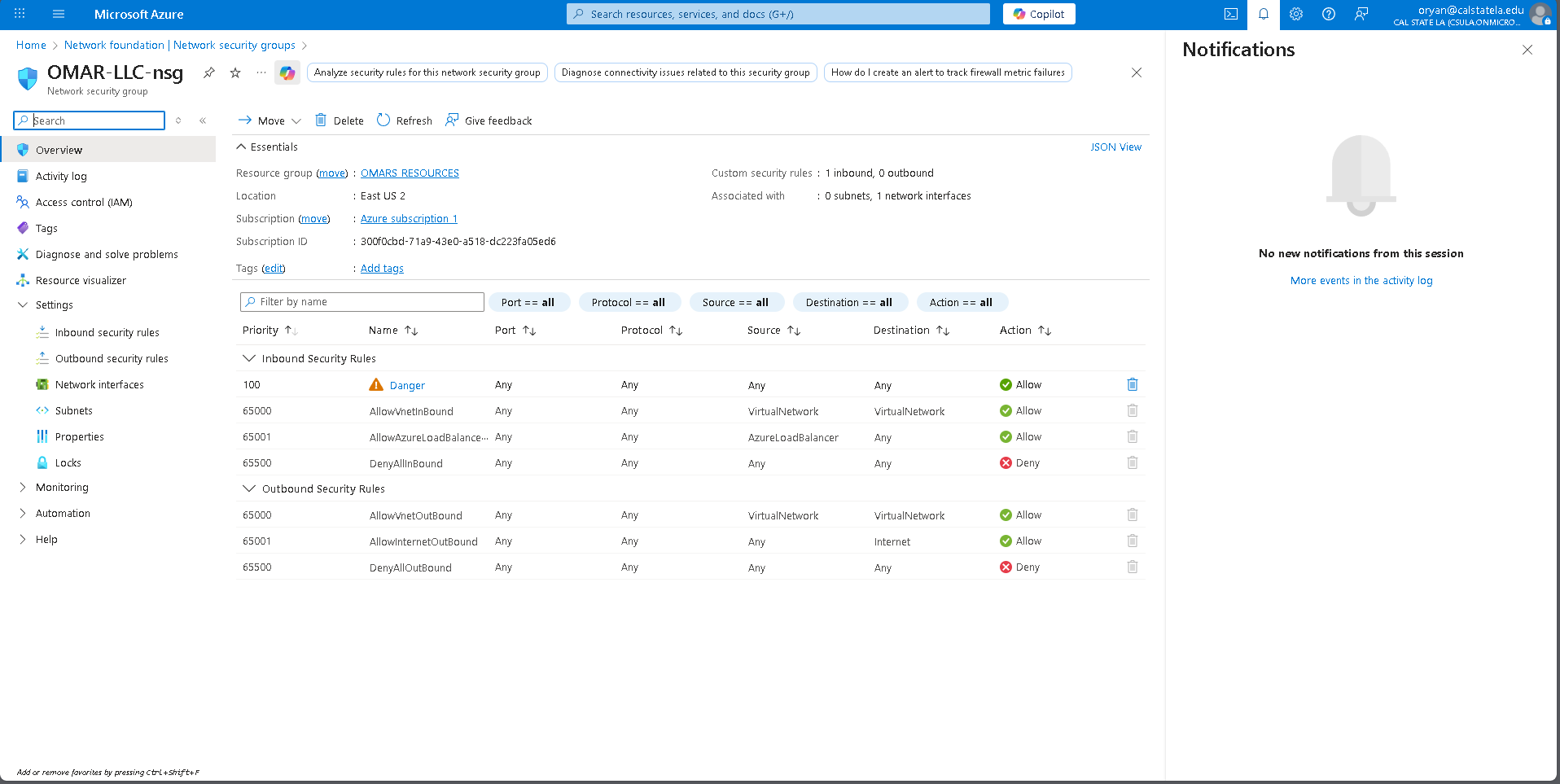Open the Help question mark icon
Image resolution: width=1560 pixels, height=784 pixels.
click(x=1329, y=14)
